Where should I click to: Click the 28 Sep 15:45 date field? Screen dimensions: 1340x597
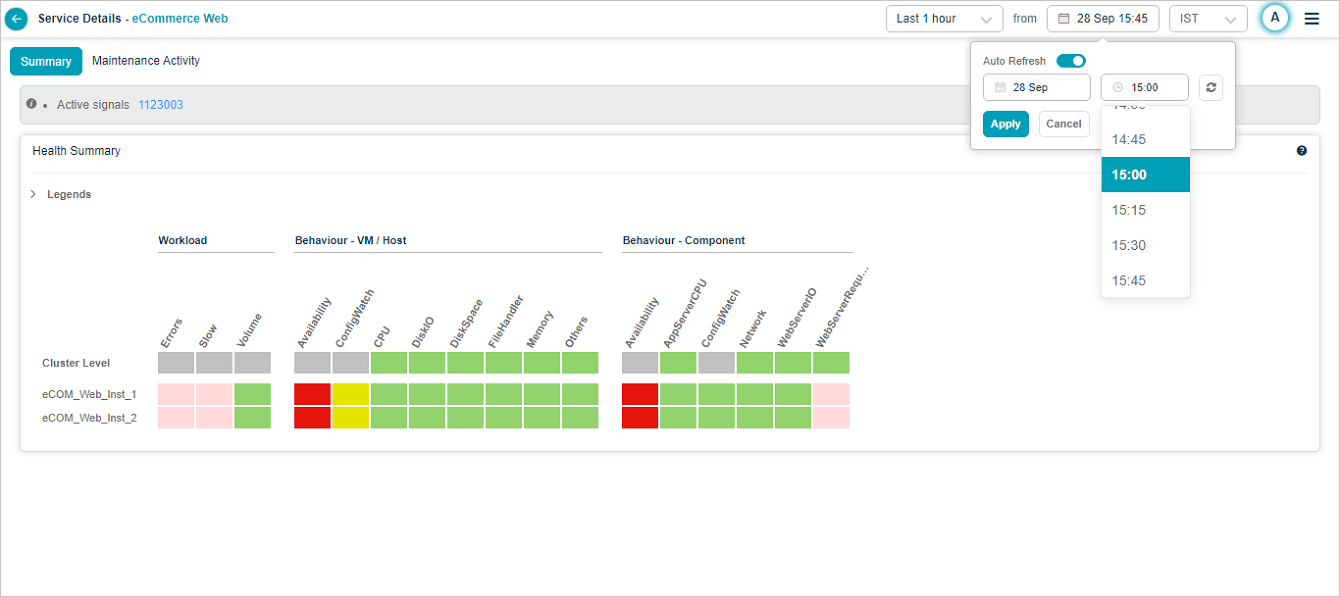(x=1103, y=19)
